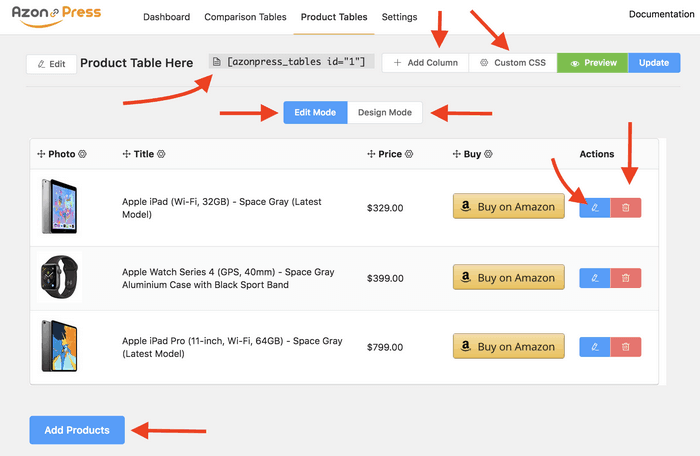Click the Apple iPad product photo
The width and height of the screenshot is (700, 456).
tap(59, 206)
